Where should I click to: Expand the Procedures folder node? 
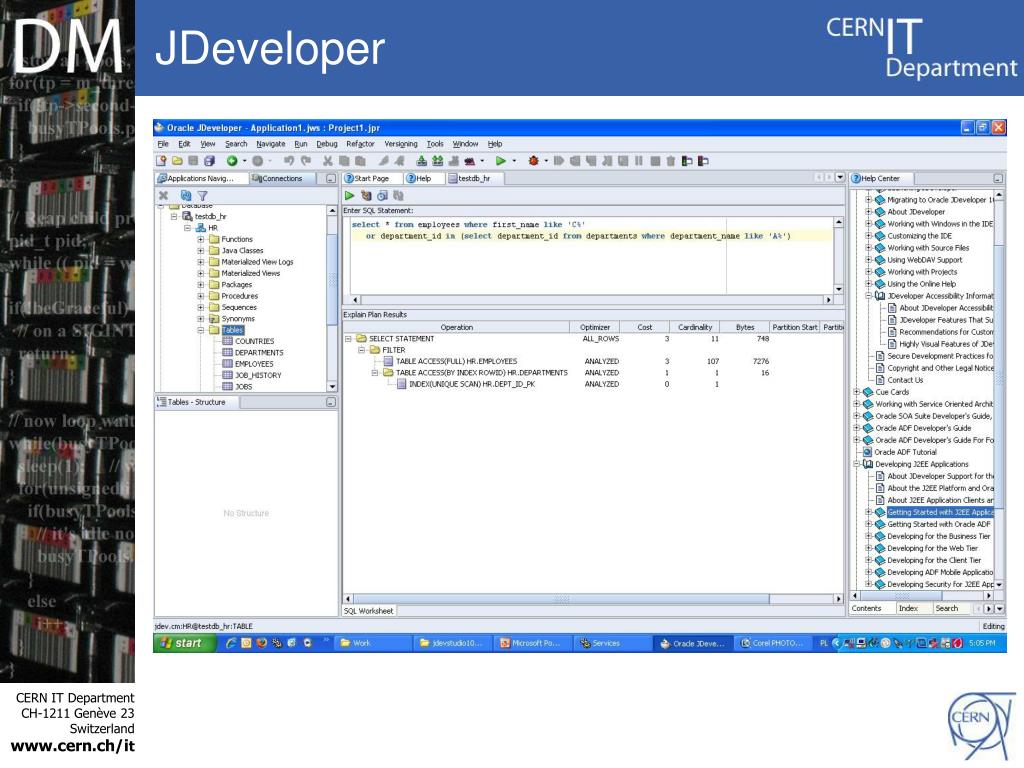point(200,296)
